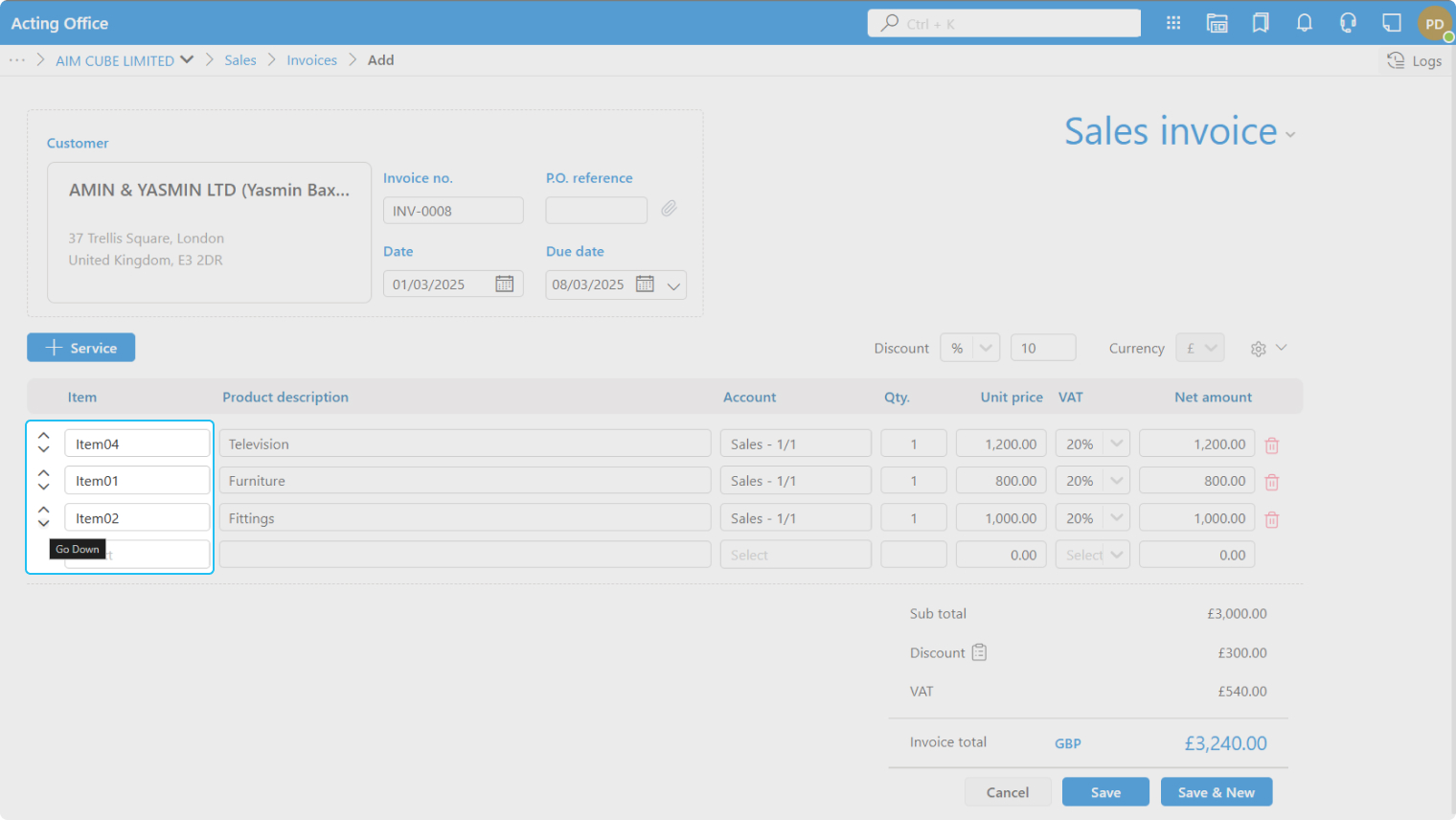Image resolution: width=1456 pixels, height=820 pixels.
Task: Click the P.O. reference input field
Action: 596,211
